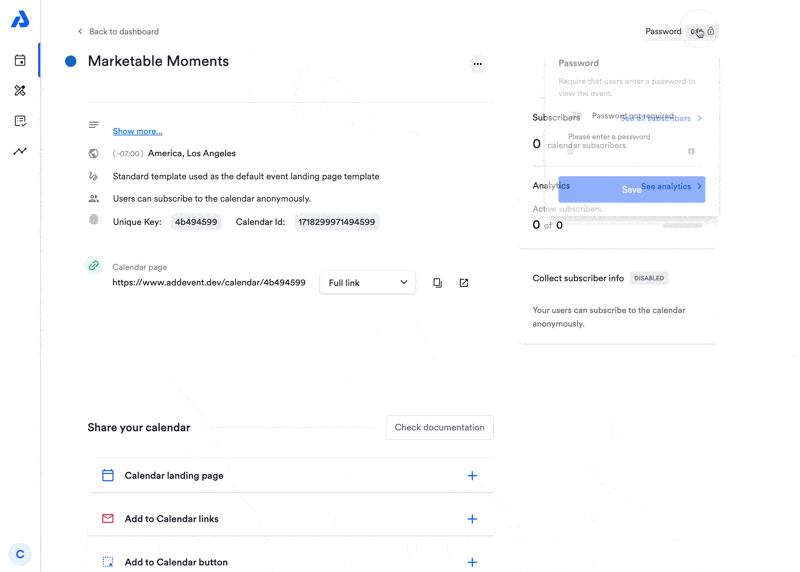The width and height of the screenshot is (800, 572).
Task: Click the Add to Calendar links envelope icon
Action: pyautogui.click(x=108, y=518)
